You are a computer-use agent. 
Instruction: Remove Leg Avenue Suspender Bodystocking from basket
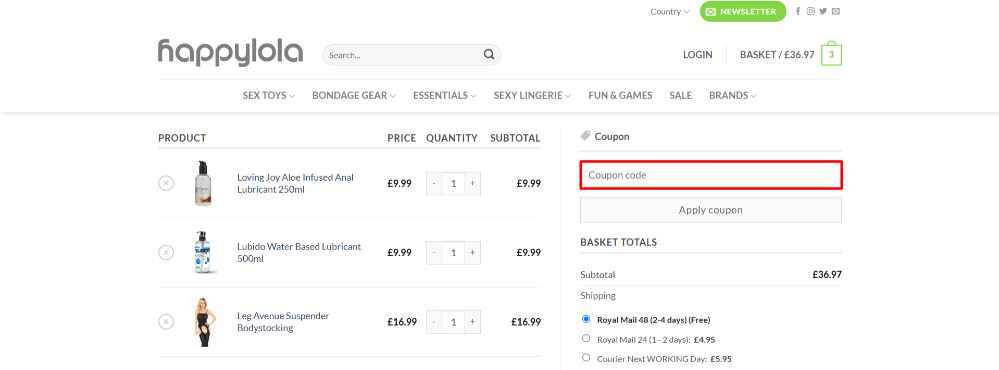tap(166, 322)
